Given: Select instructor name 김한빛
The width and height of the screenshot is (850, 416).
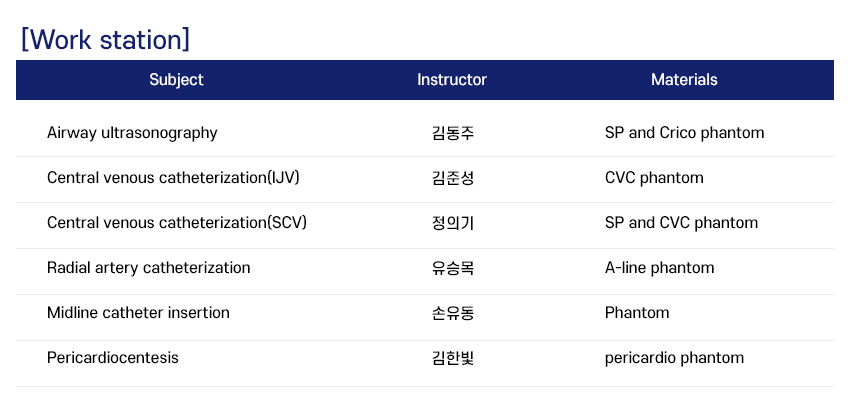Looking at the screenshot, I should click(453, 358).
